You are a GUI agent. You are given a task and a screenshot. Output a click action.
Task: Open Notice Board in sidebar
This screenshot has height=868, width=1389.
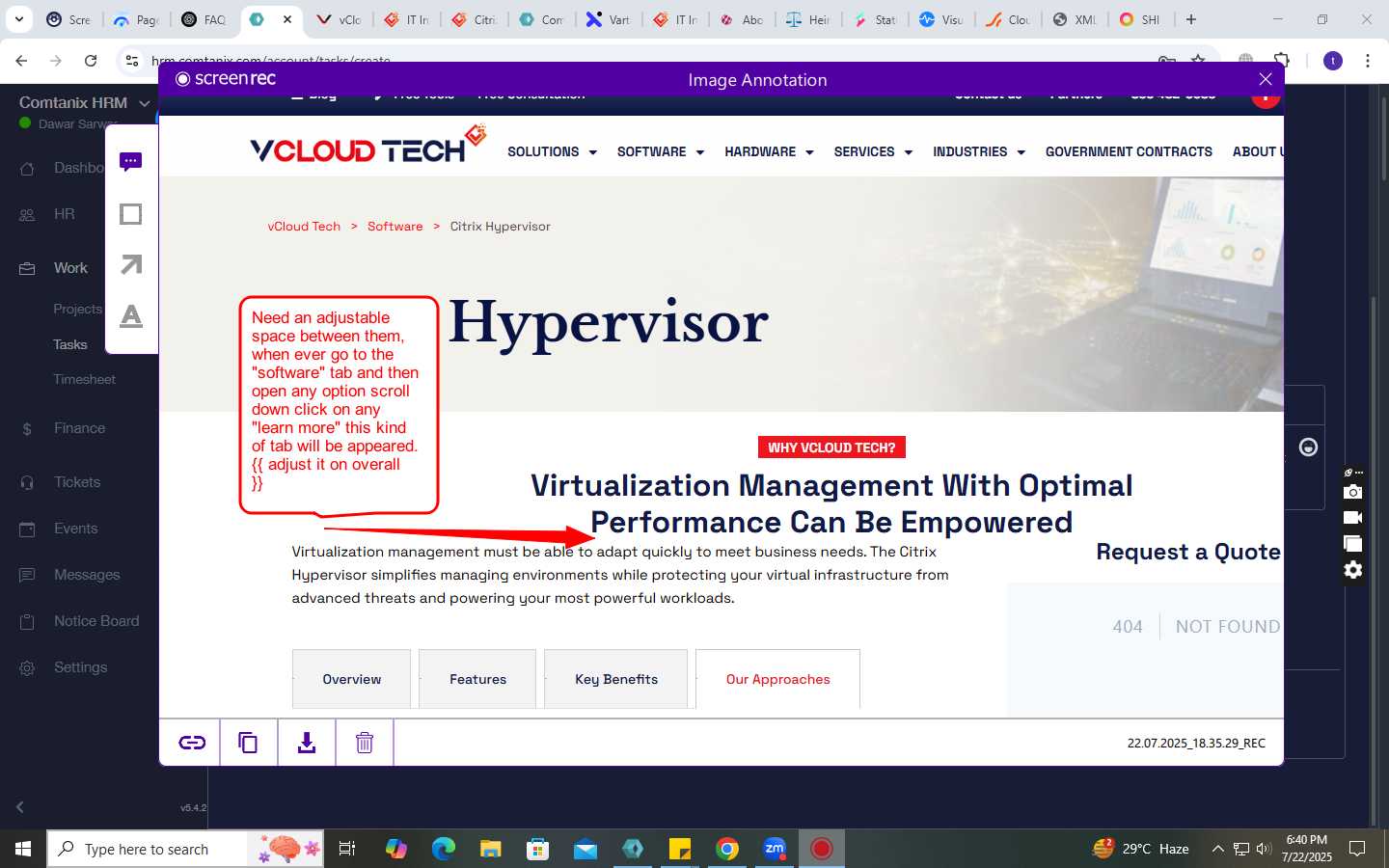click(x=96, y=621)
